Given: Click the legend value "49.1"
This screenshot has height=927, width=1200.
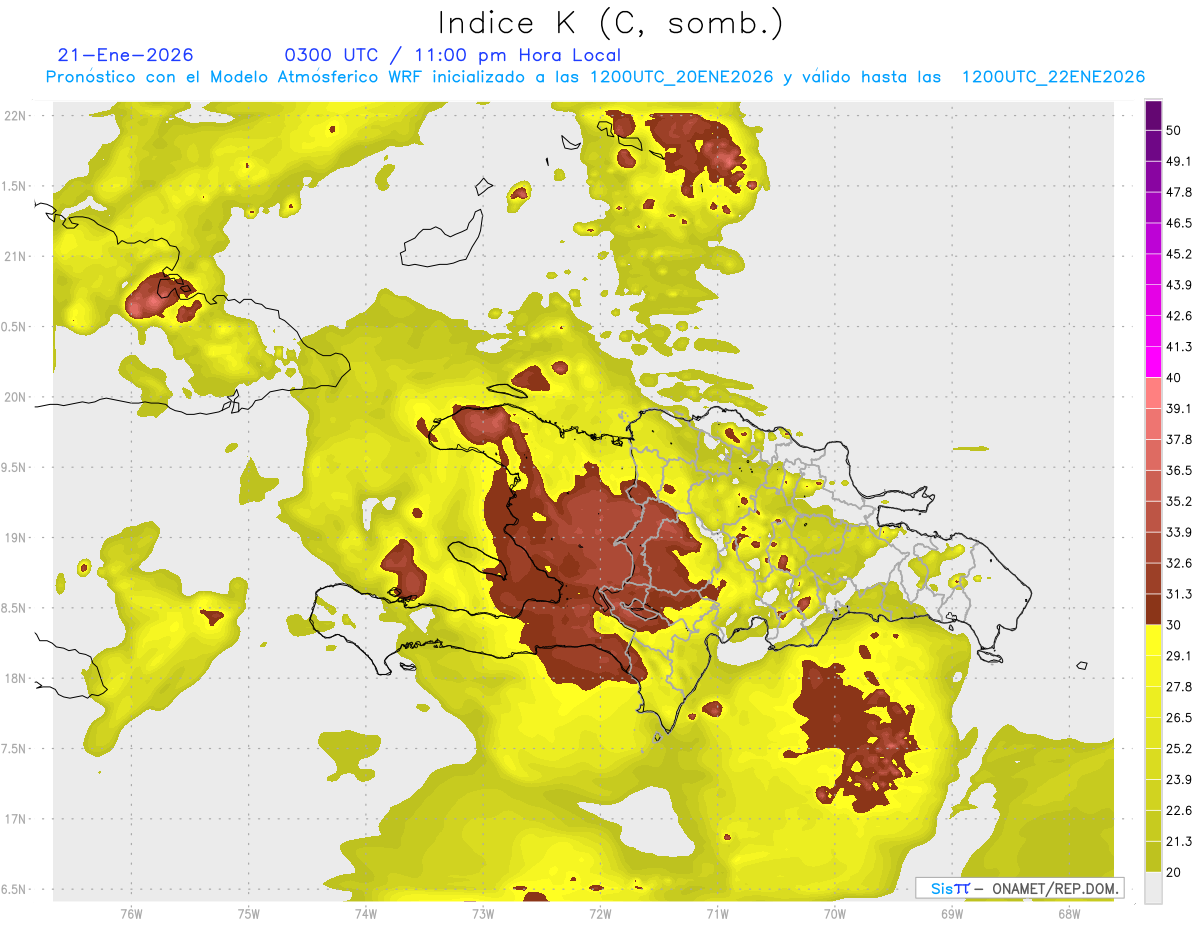Looking at the screenshot, I should point(1178,161).
